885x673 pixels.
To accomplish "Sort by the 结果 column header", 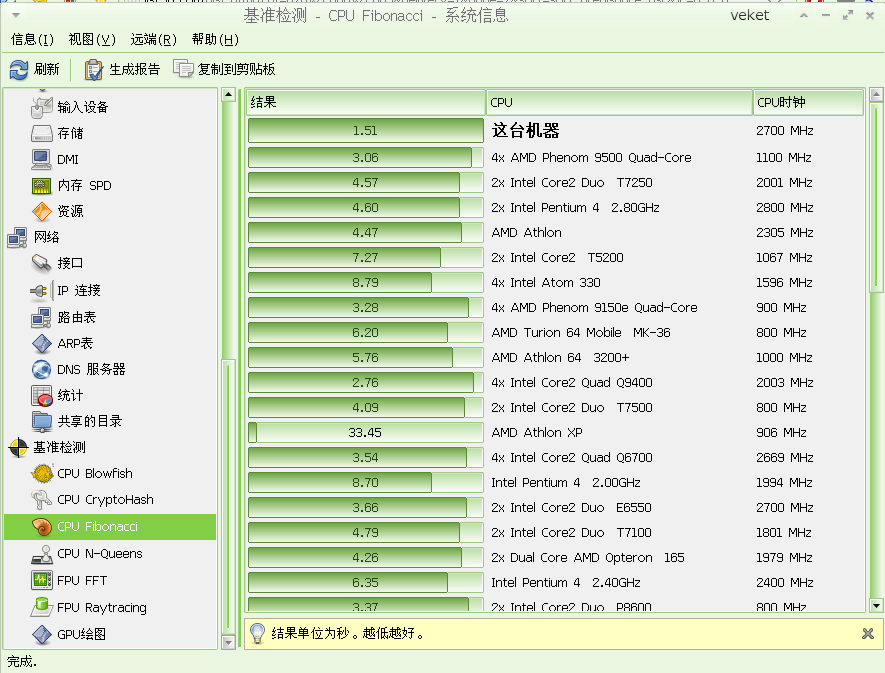I will 366,102.
